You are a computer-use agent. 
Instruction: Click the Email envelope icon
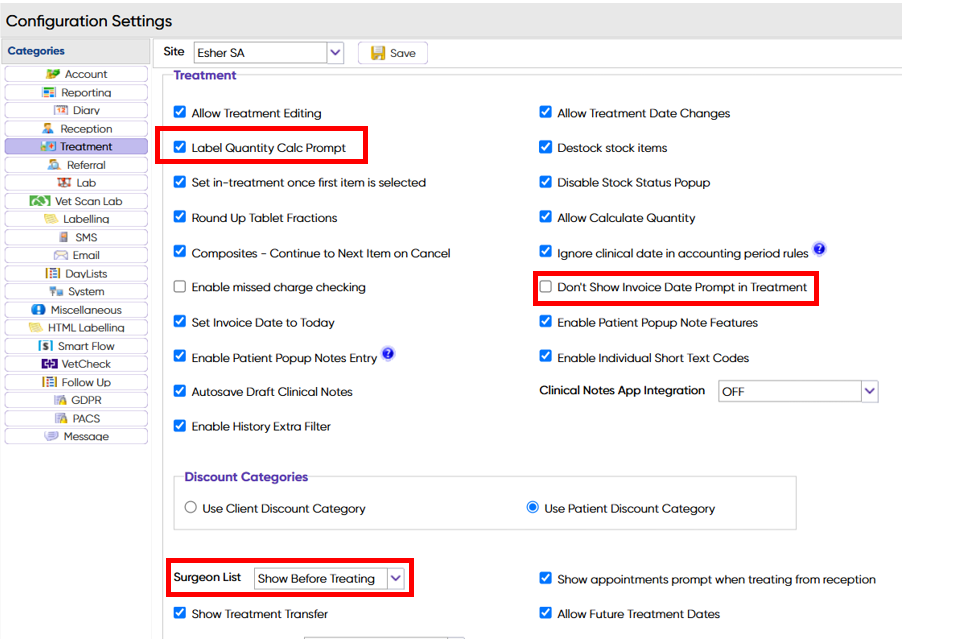tap(61, 255)
